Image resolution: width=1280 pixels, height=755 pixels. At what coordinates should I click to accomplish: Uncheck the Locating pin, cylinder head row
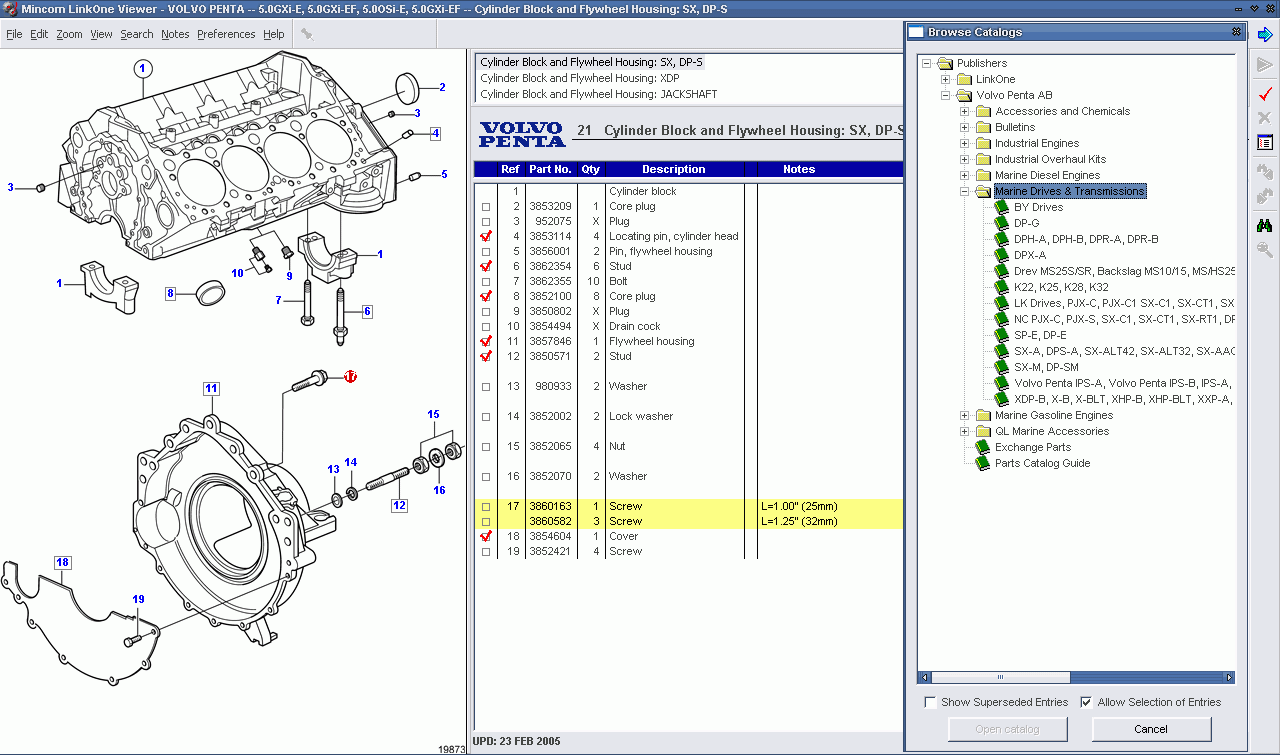(486, 237)
